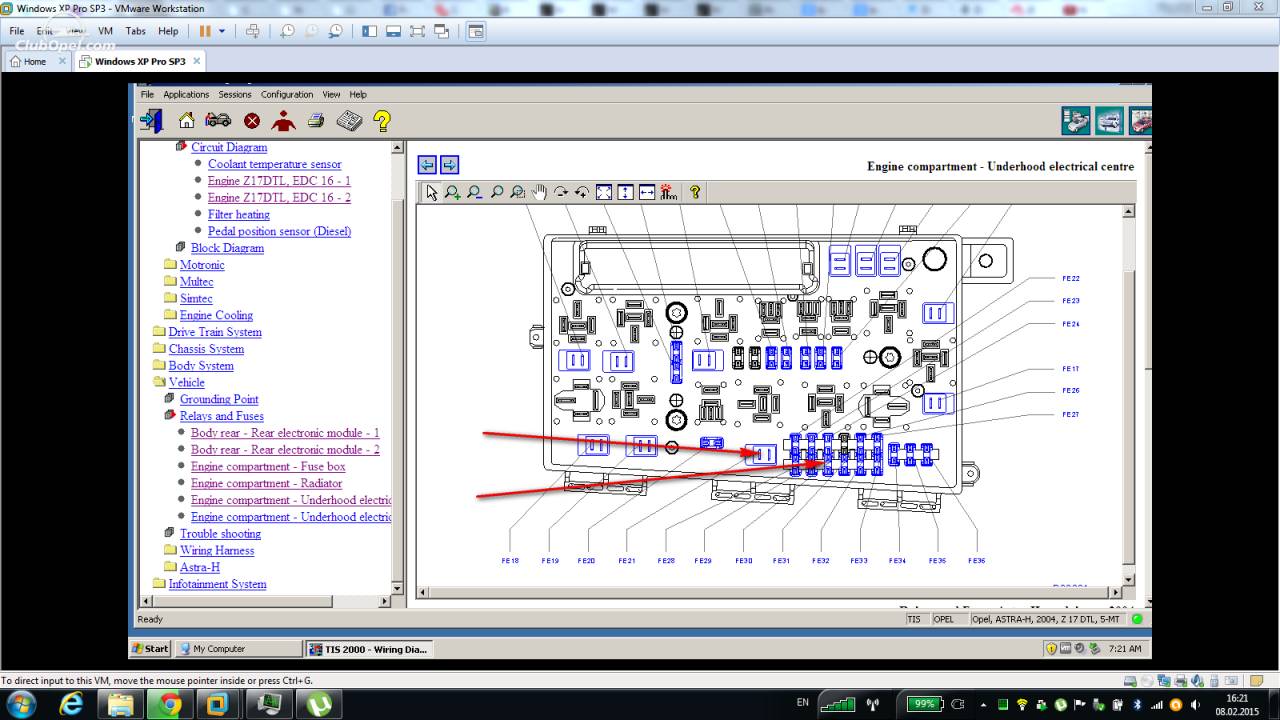Click the TIS exit door icon
The image size is (1280, 720).
[151, 121]
